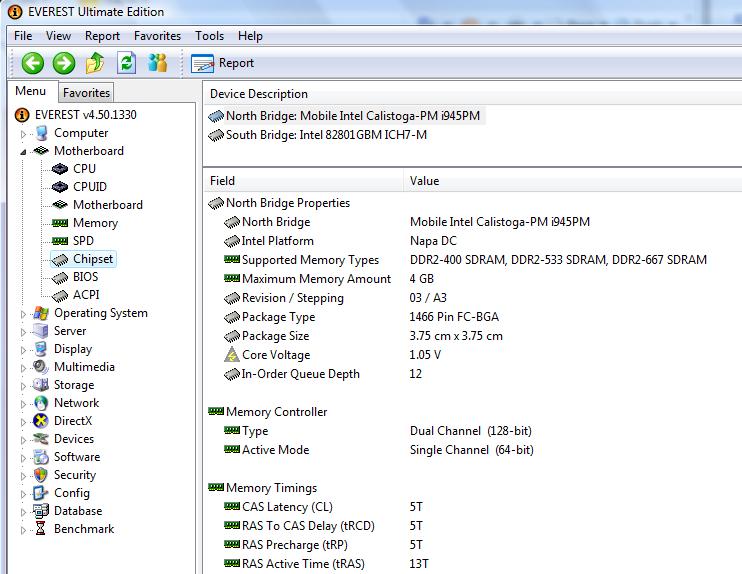
Task: Open the Tools menu
Action: (209, 36)
